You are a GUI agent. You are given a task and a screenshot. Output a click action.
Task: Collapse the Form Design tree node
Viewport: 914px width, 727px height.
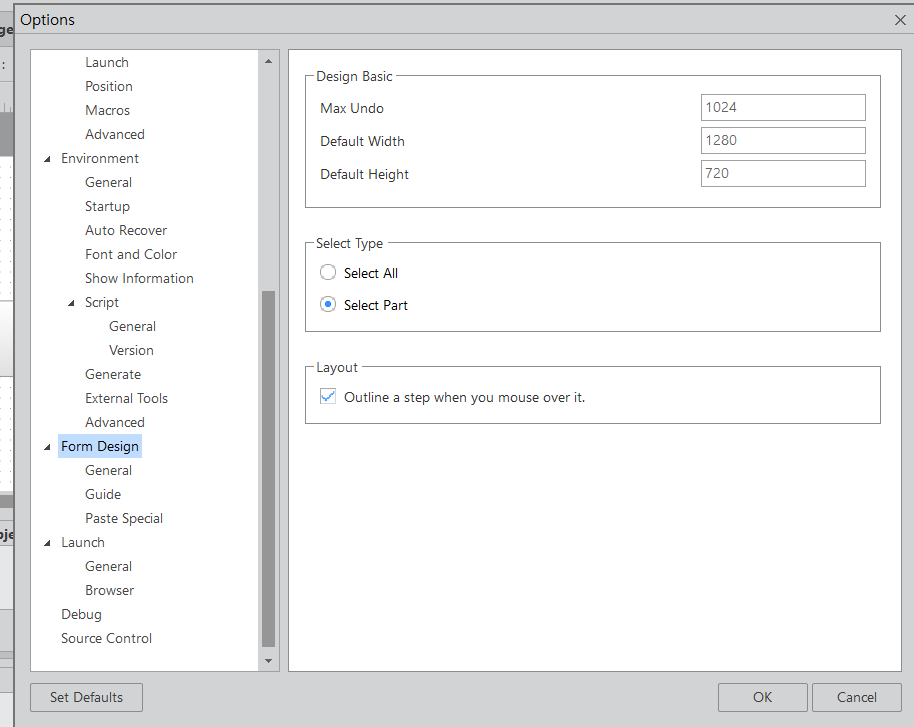(48, 447)
